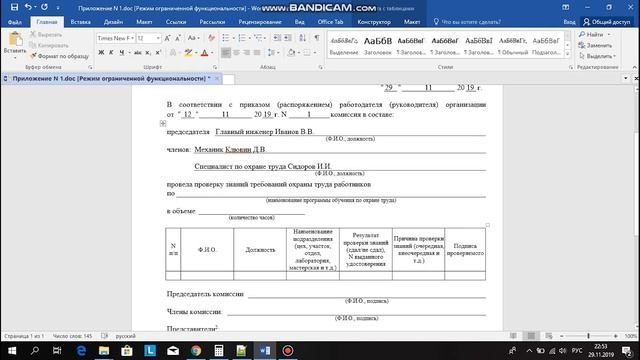This screenshot has height=360, width=640.
Task: Open Google Chrome from the taskbar
Action: pos(196,351)
